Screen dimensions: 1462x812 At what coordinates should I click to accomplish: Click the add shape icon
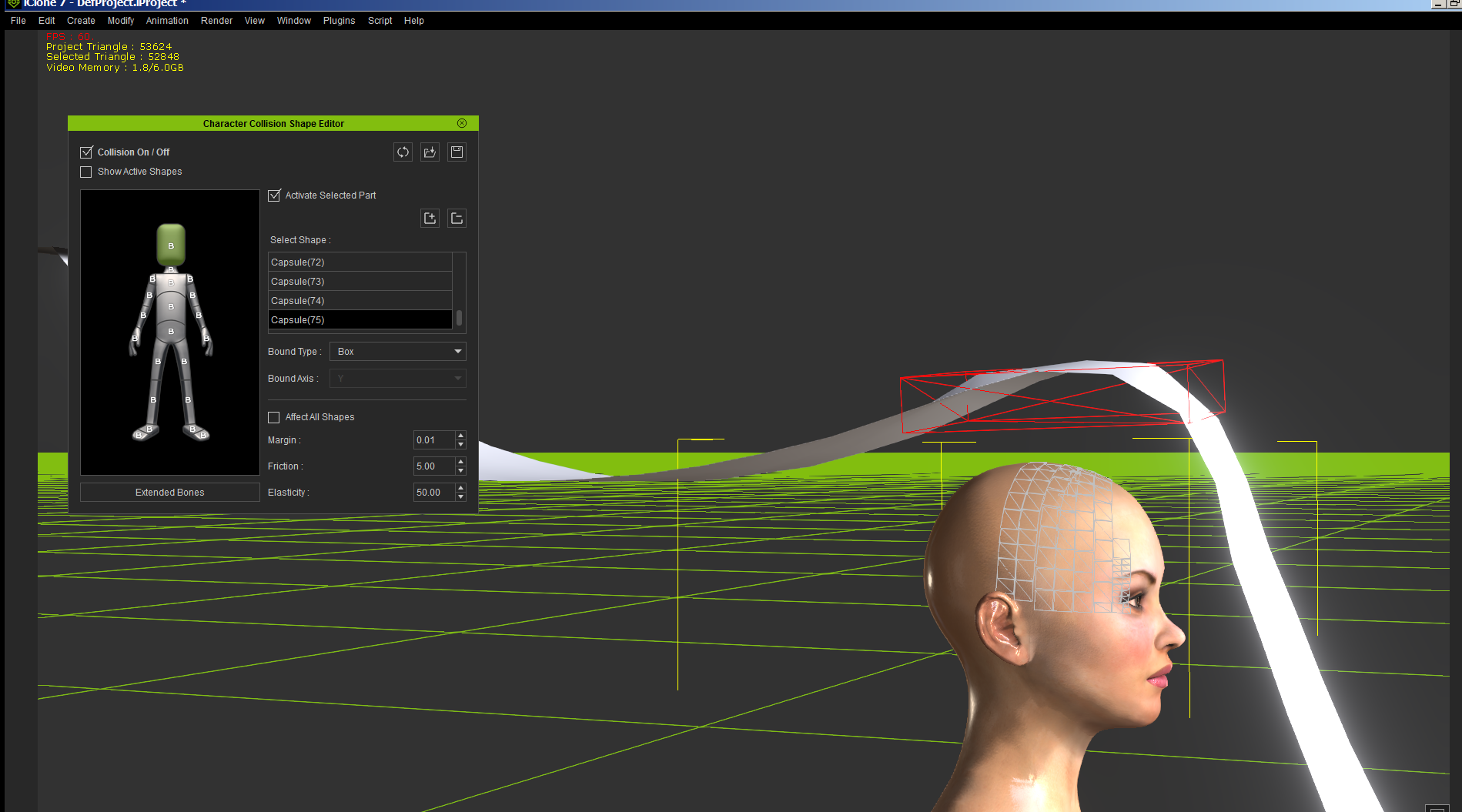(430, 219)
